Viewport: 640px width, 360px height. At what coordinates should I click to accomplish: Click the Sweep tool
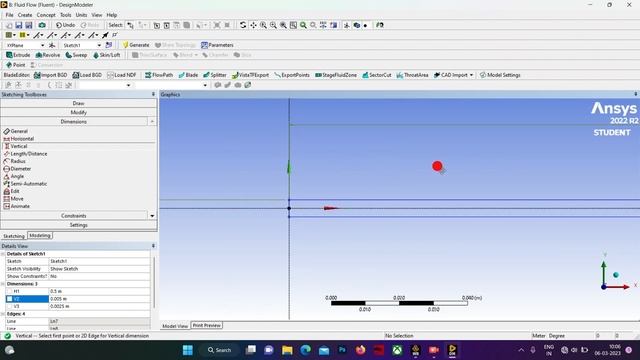pyautogui.click(x=76, y=55)
